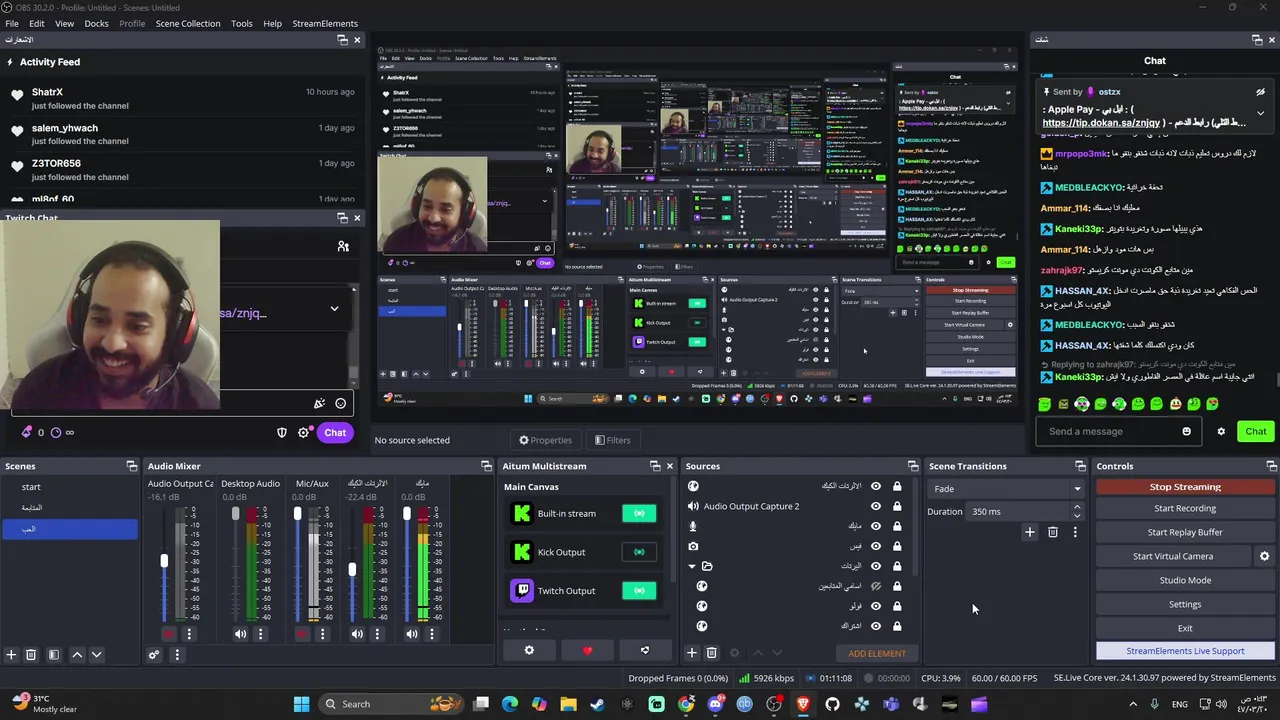Collapse pinned message chevron in Chat panel
This screenshot has height=720, width=1280.
1260,113
